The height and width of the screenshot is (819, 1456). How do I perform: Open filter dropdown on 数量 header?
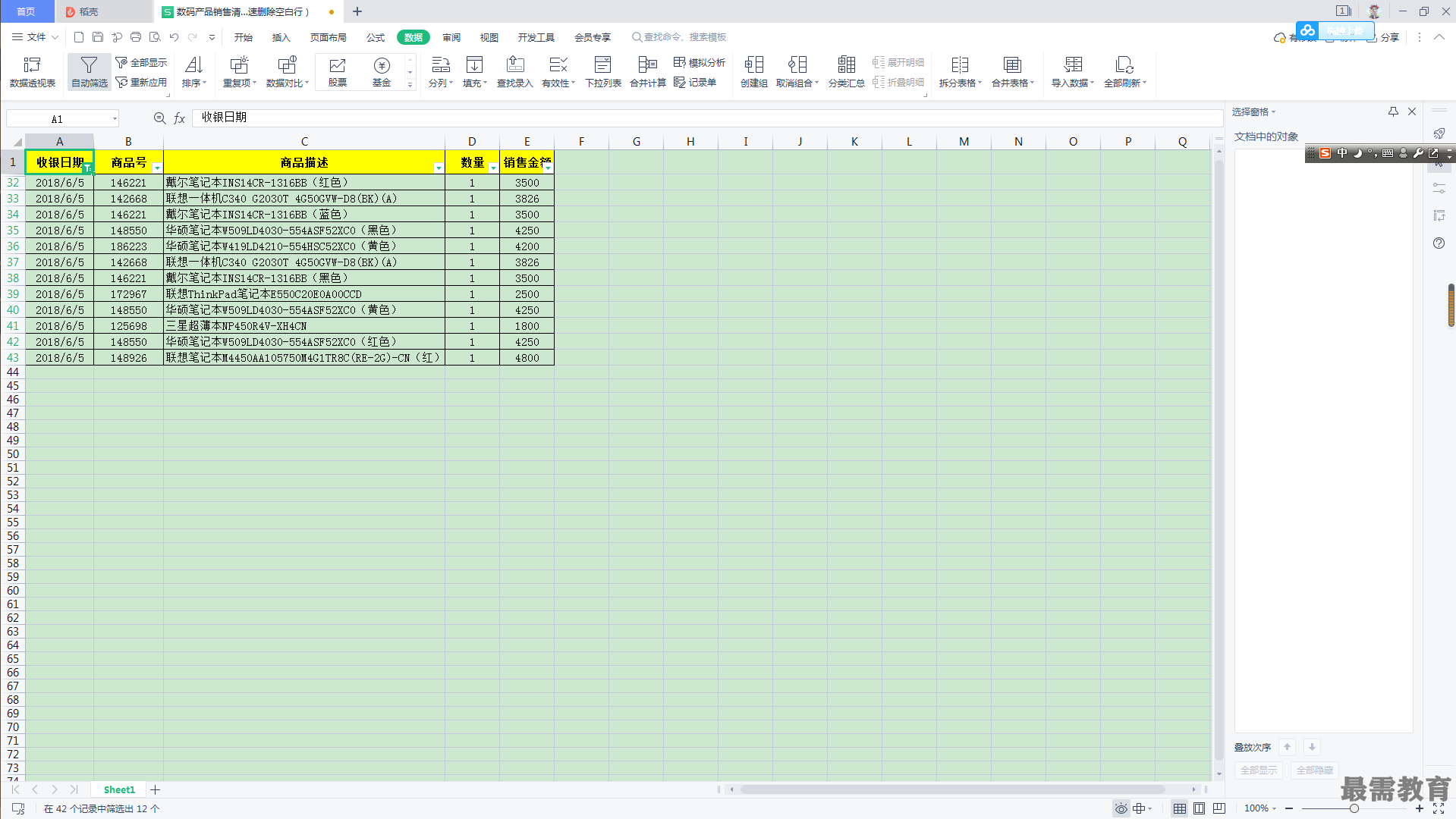click(493, 168)
